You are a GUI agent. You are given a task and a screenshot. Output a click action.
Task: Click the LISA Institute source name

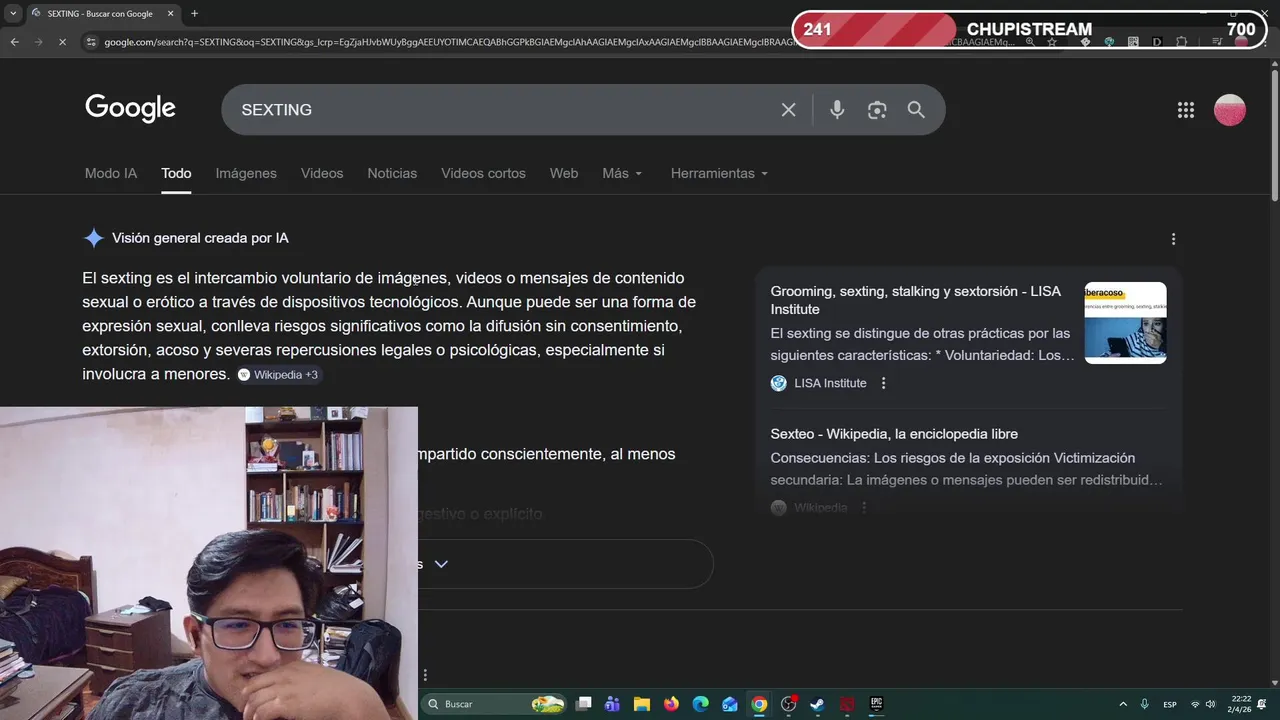click(x=830, y=383)
